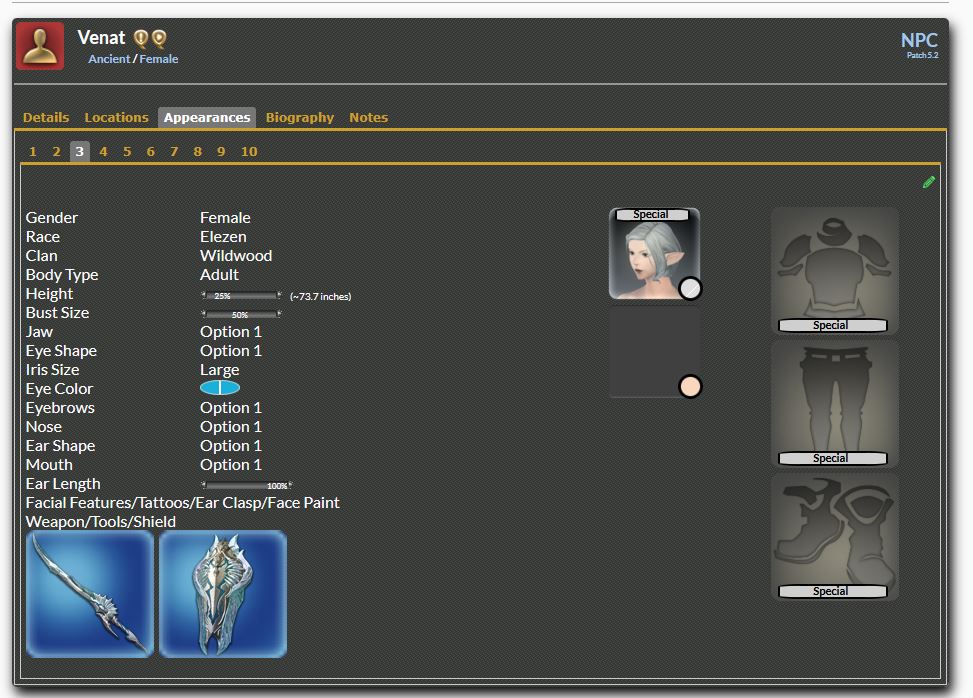
Task: Click the second quest marker icon beside Venat
Action: pyautogui.click(x=159, y=39)
